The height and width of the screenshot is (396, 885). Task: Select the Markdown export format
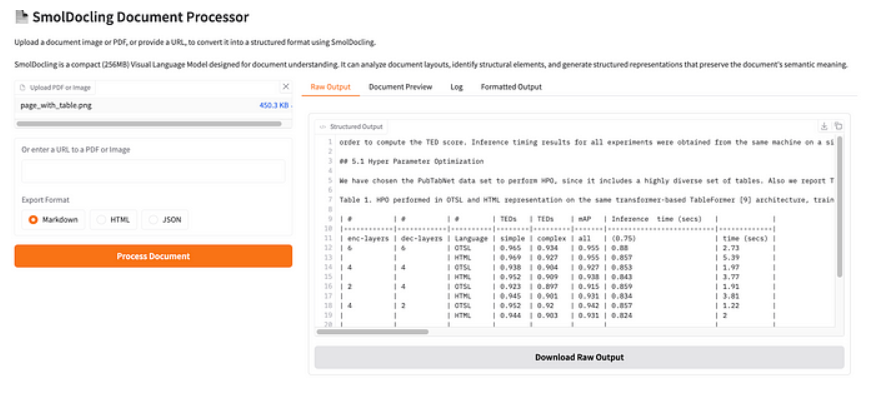[53, 220]
